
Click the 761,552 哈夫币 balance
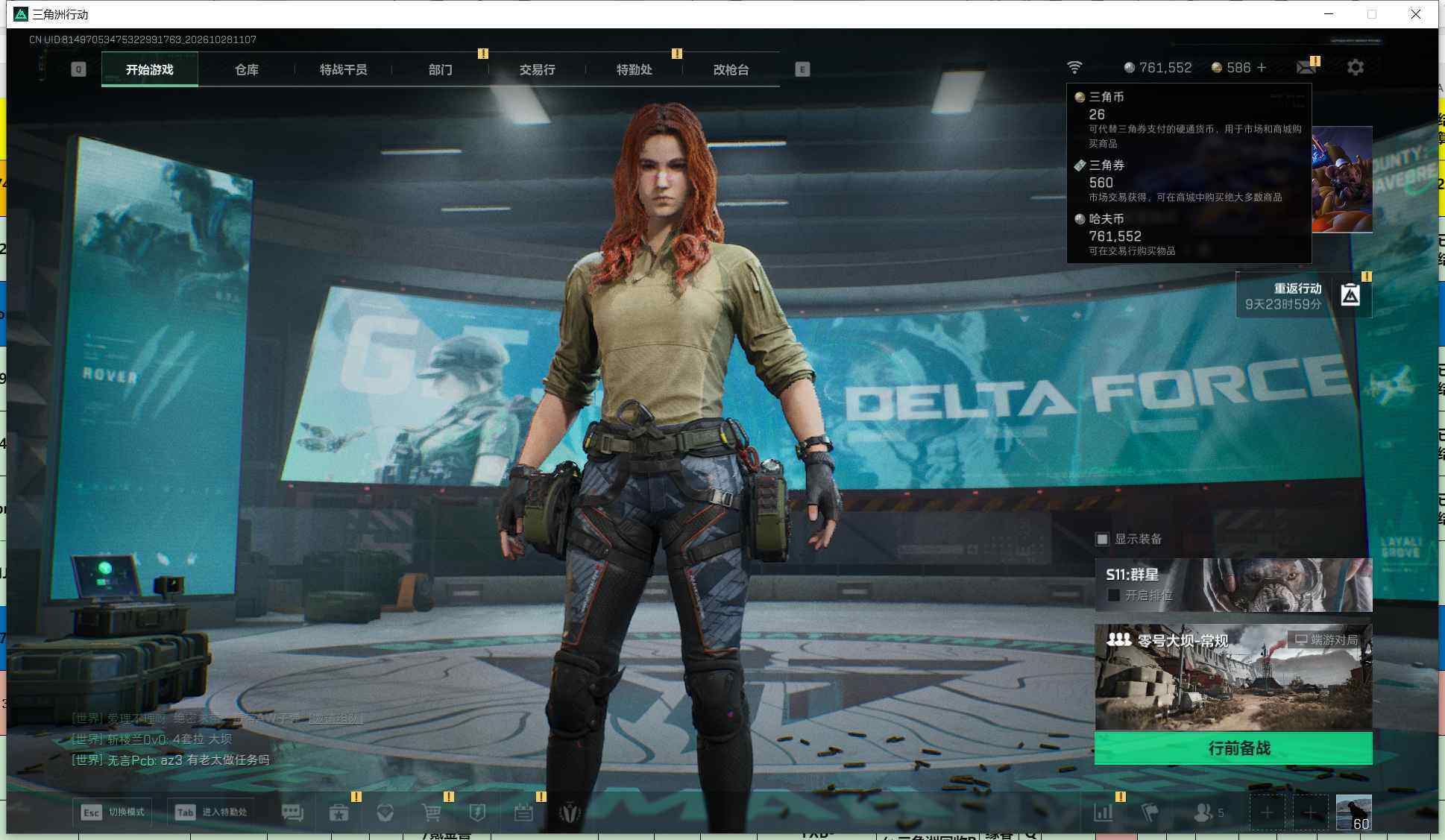(x=1158, y=68)
